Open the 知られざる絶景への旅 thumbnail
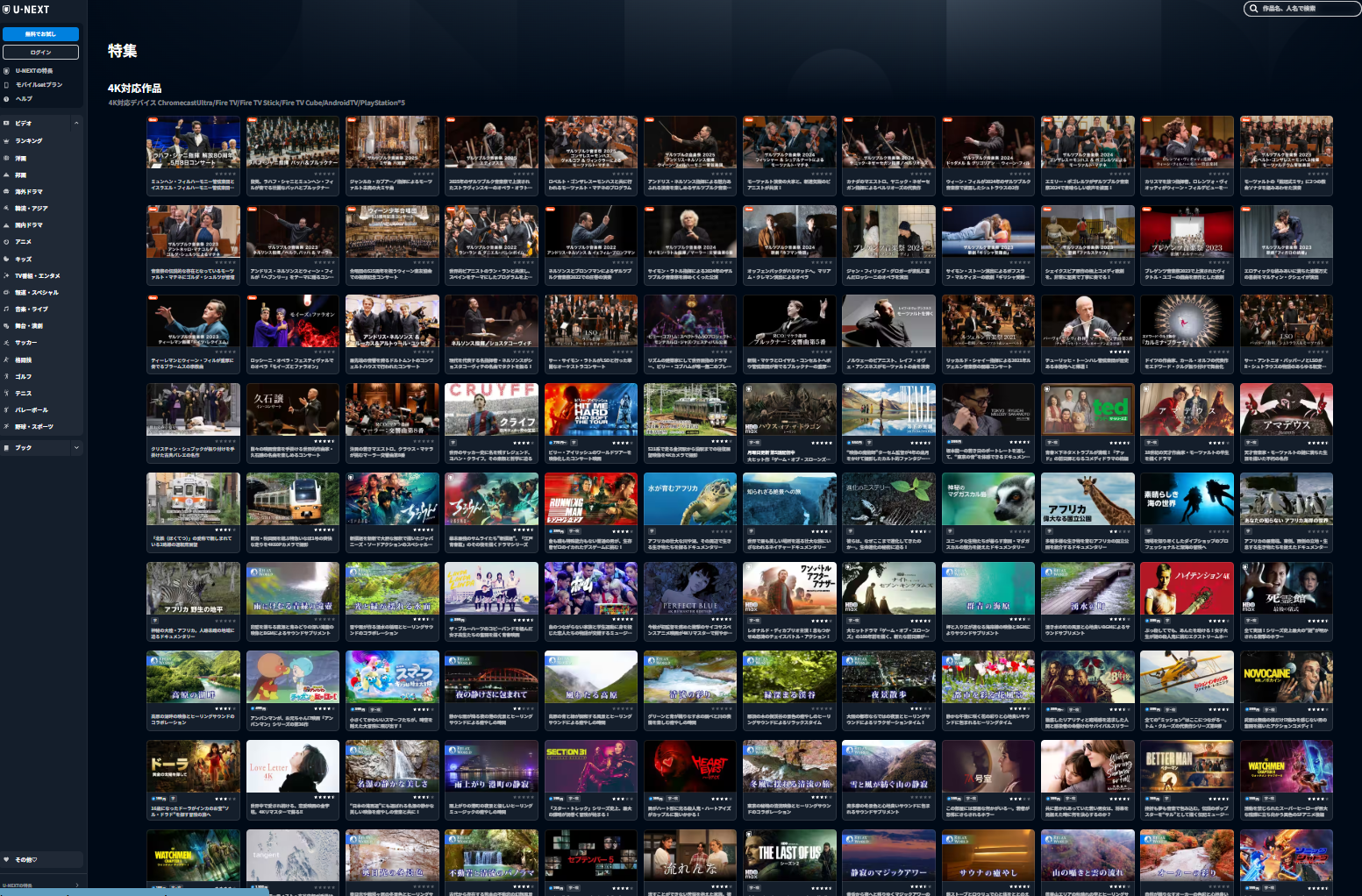Screen dimensions: 1362x896 789,499
